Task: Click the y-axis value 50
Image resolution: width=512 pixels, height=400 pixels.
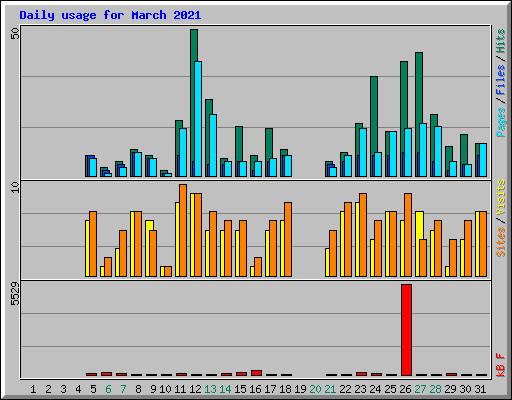Action: pos(15,34)
